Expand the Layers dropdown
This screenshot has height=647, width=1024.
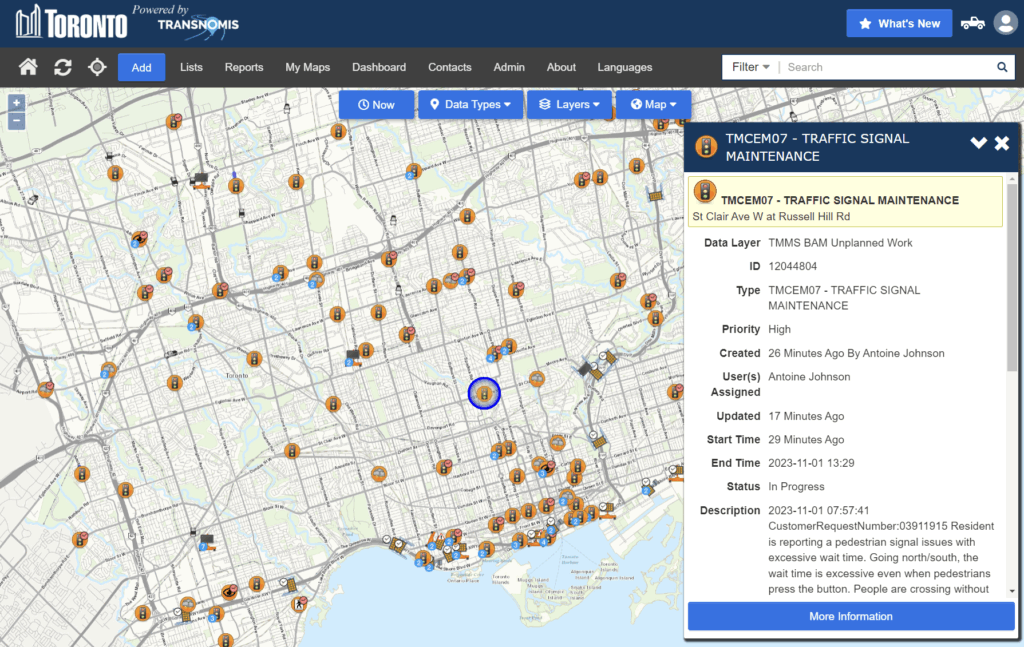point(569,104)
